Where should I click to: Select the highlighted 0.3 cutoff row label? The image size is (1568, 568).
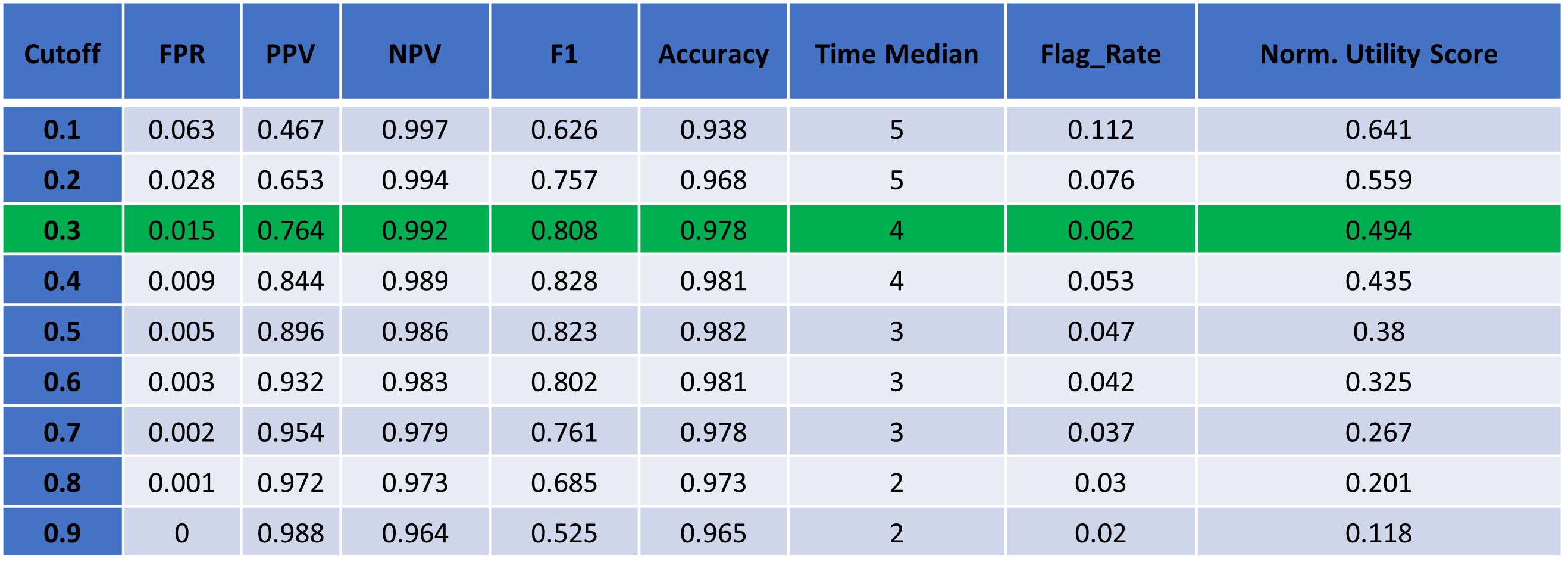point(62,230)
